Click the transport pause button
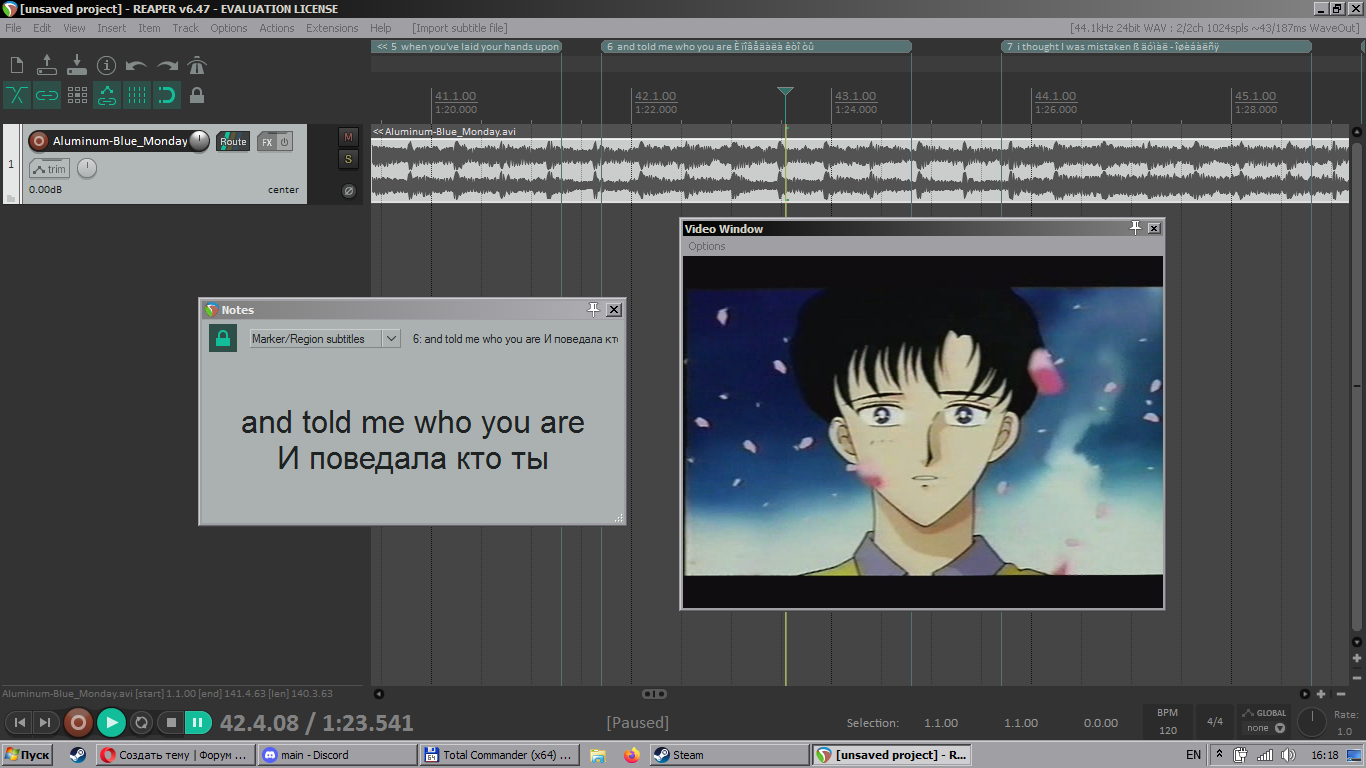 pyautogui.click(x=198, y=722)
